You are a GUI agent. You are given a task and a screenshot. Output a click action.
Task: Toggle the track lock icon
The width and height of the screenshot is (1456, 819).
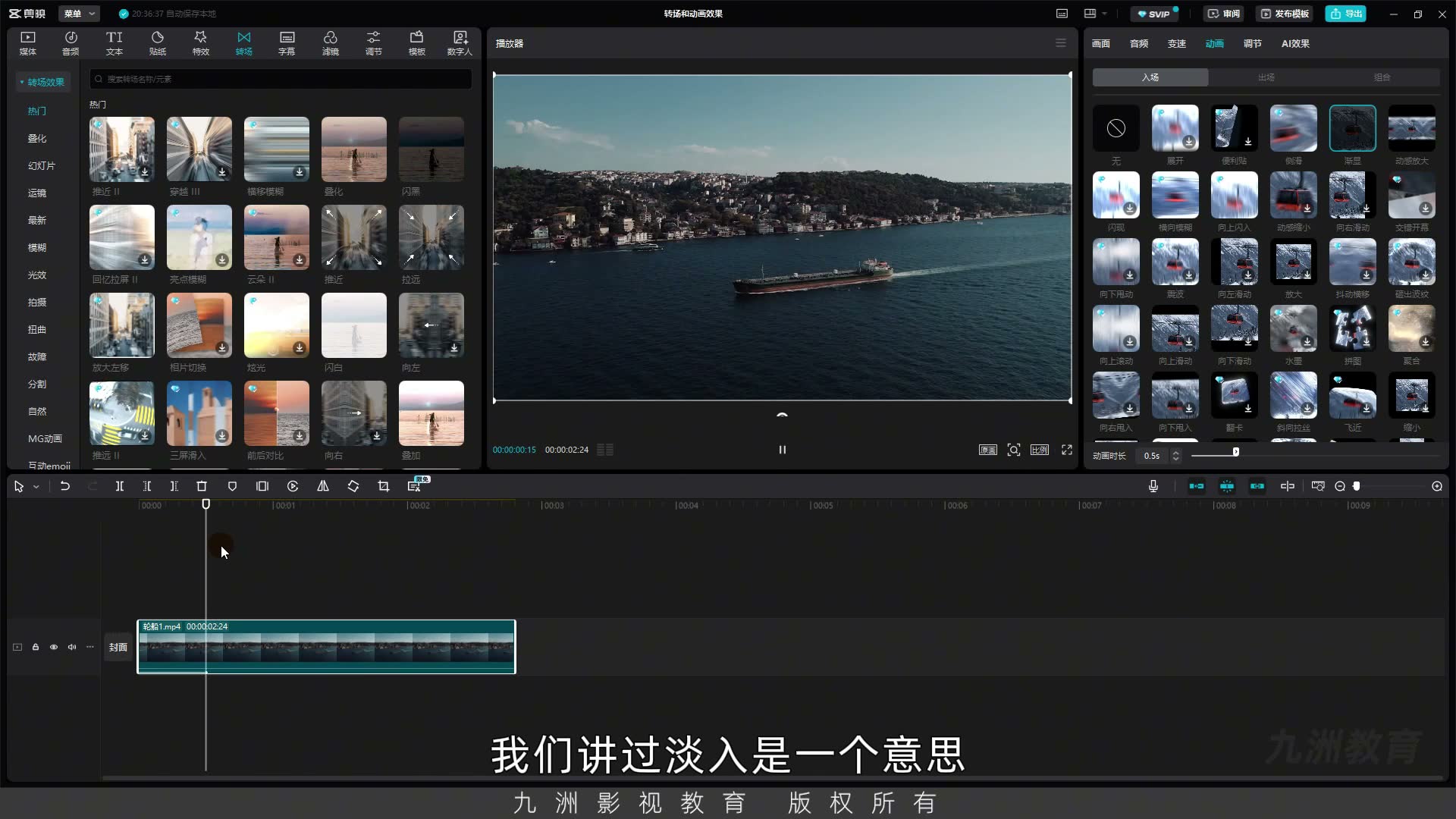pos(36,647)
